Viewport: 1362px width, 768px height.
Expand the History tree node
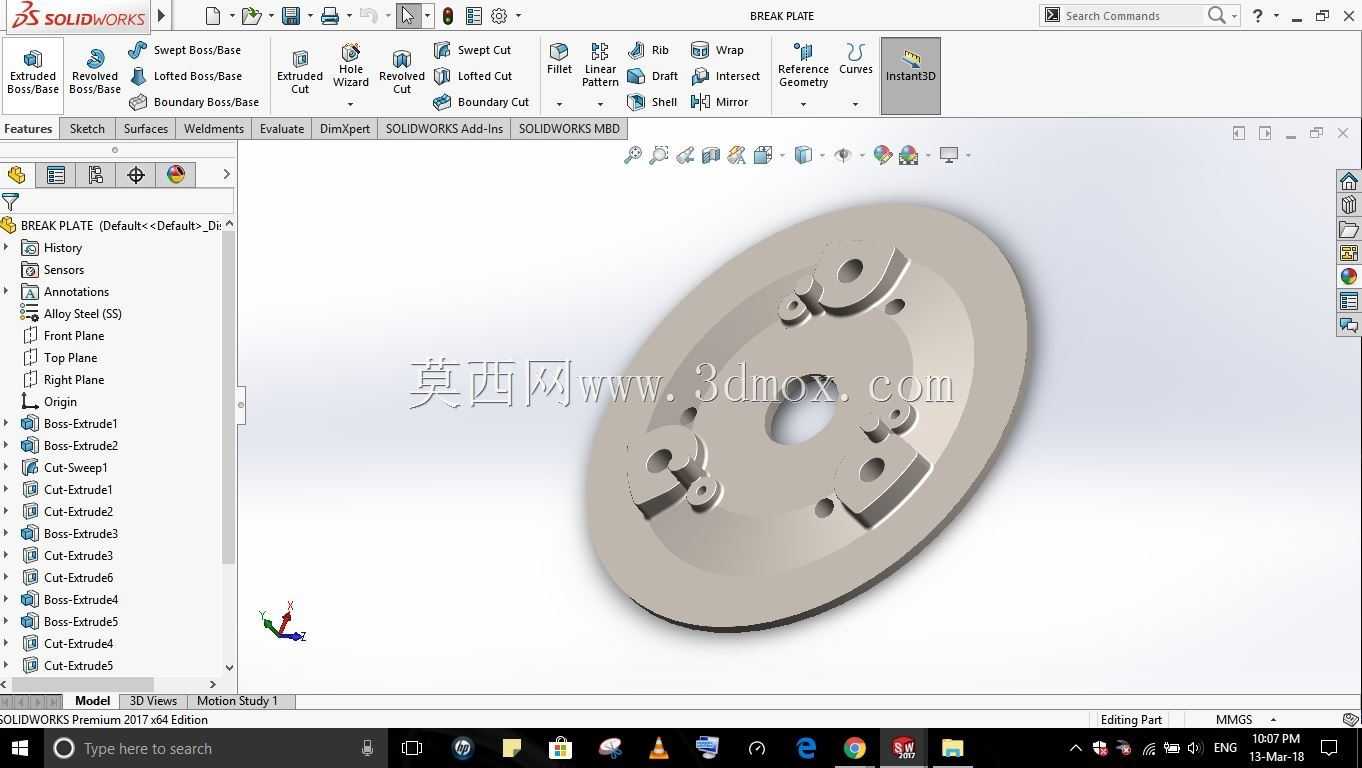tap(7, 248)
